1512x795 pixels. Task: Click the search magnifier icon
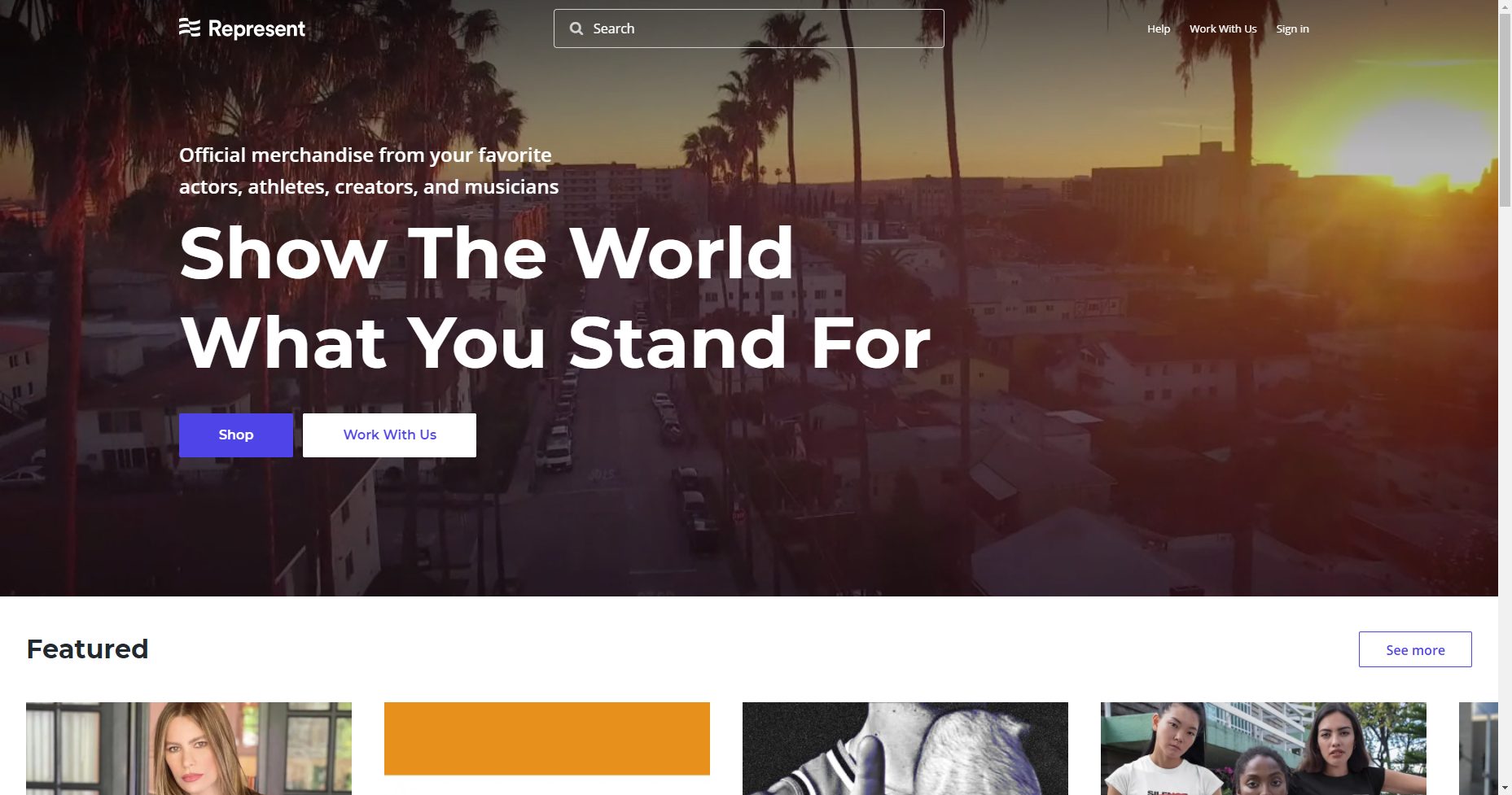click(576, 28)
